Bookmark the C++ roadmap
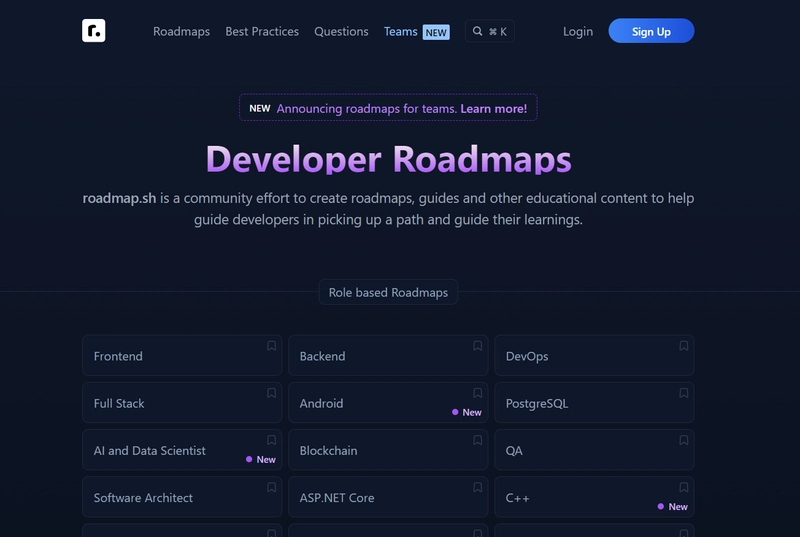Viewport: 800px width, 537px height. click(684, 488)
